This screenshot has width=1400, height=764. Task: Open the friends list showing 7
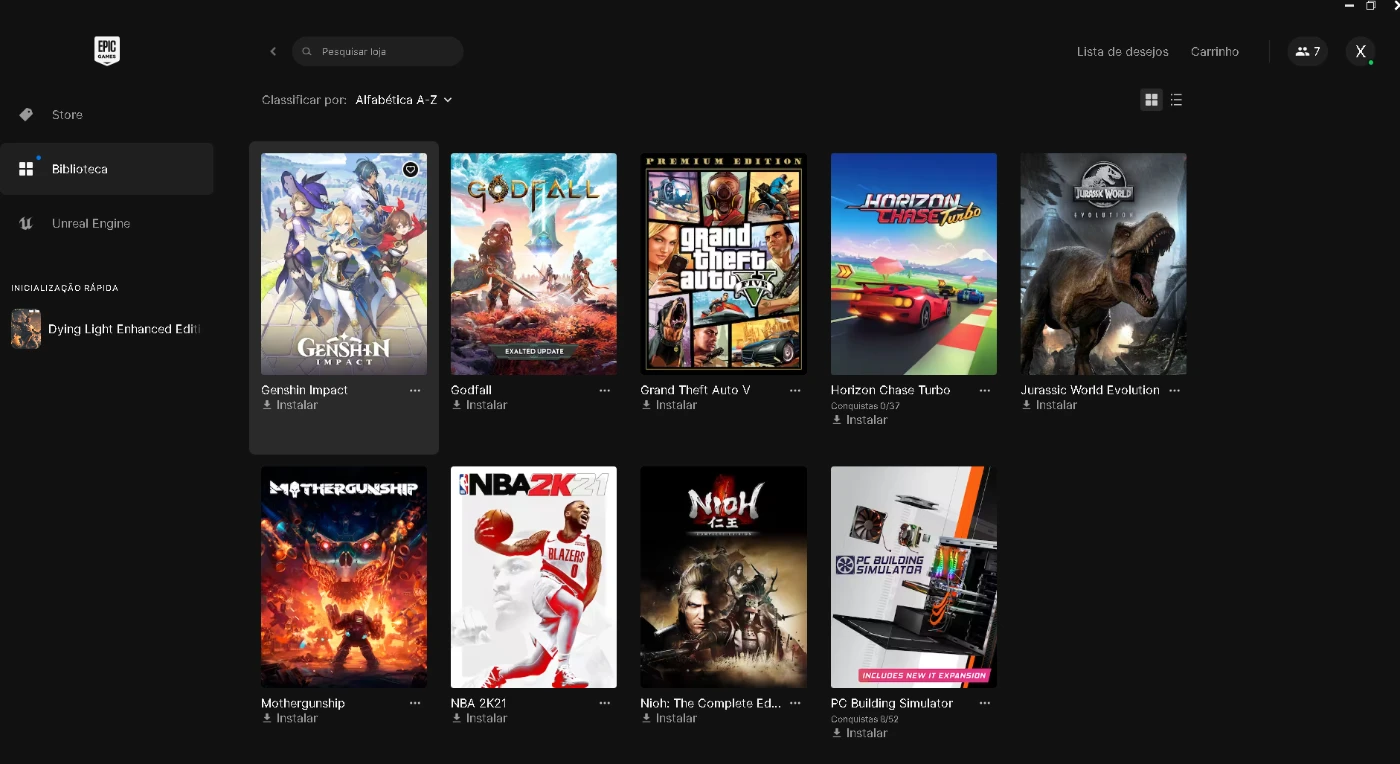[1308, 51]
